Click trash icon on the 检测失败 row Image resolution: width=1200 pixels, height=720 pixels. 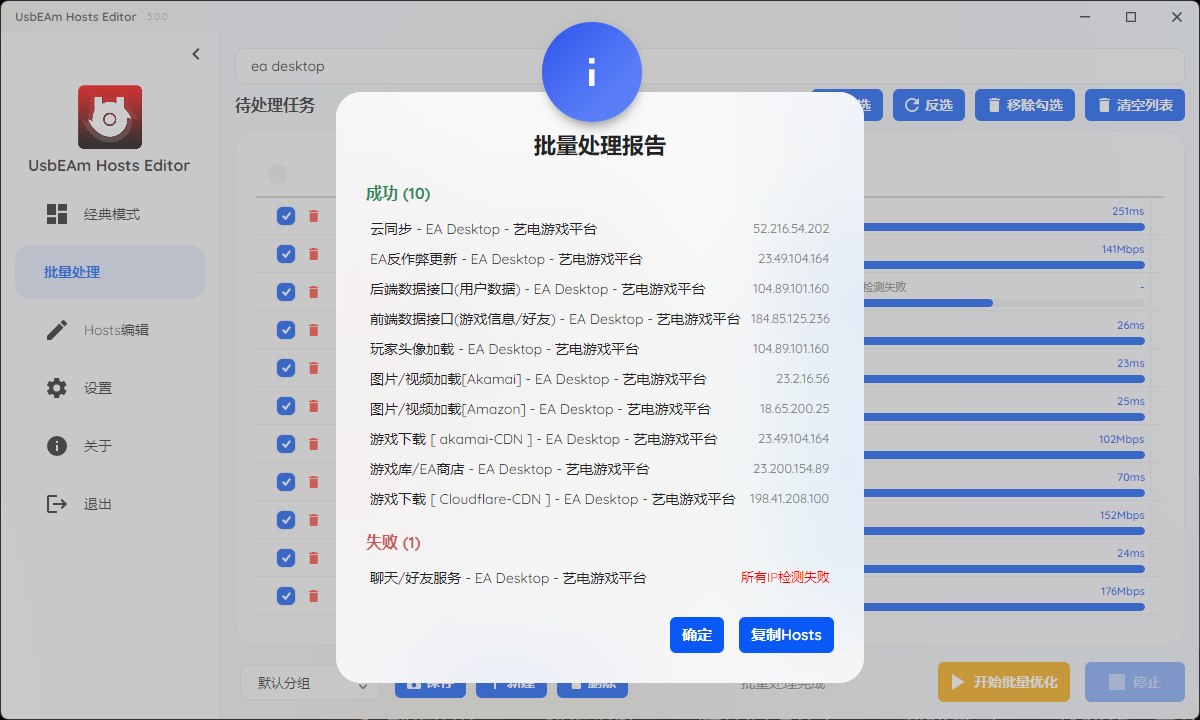click(313, 292)
